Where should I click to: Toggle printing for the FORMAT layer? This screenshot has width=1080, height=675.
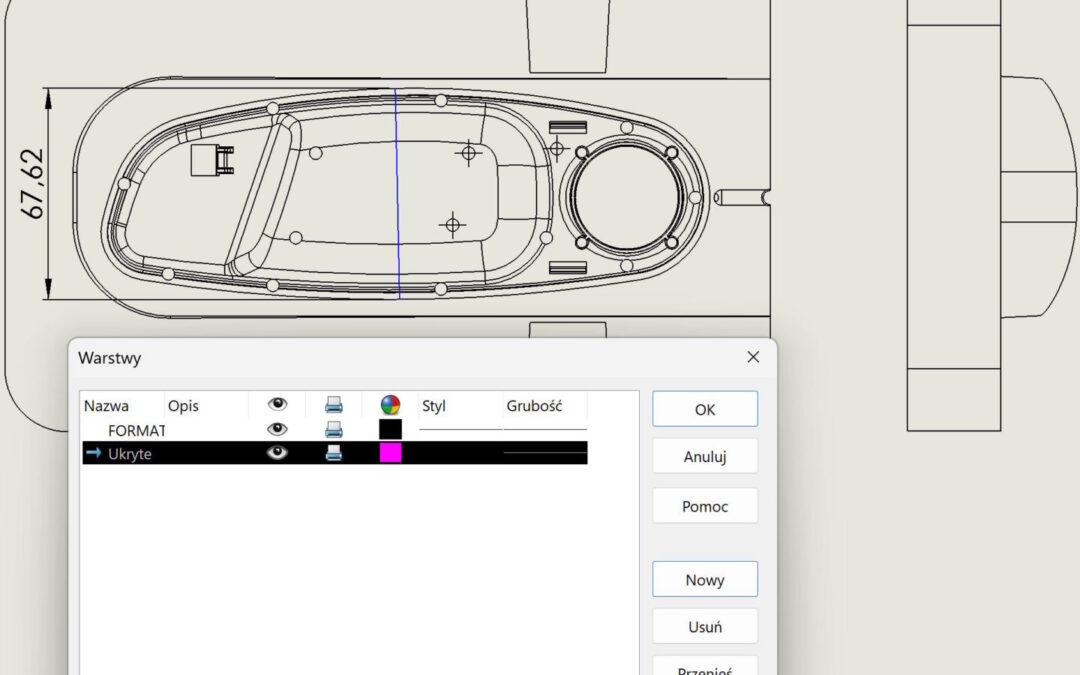click(334, 429)
